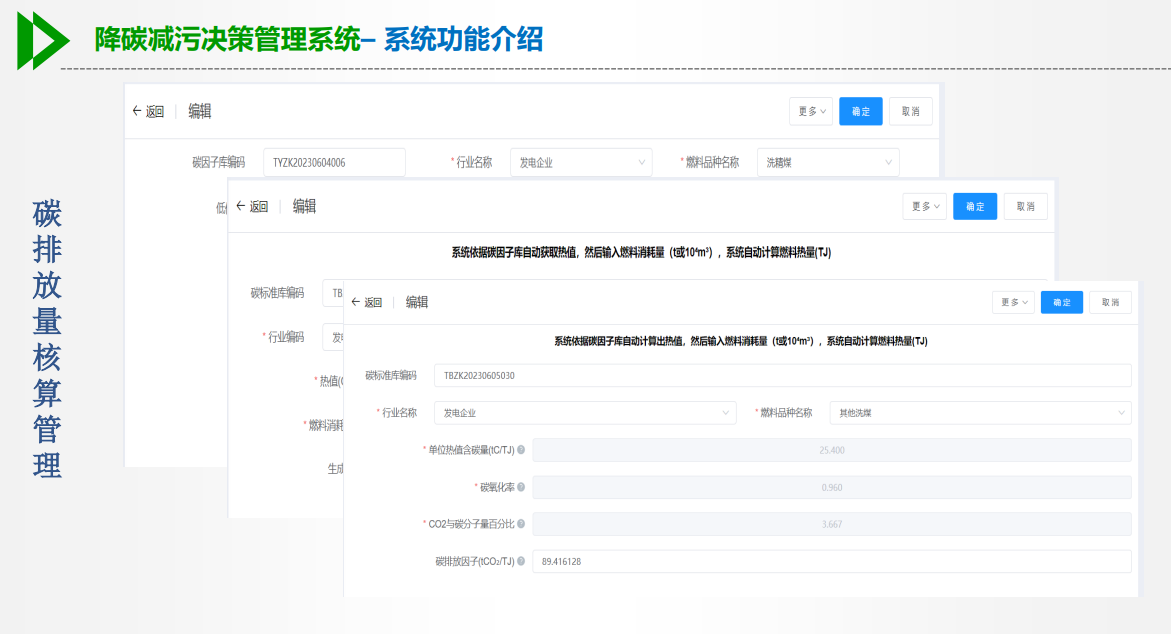
Task: Click 确定 in the rearmost window
Action: (860, 111)
